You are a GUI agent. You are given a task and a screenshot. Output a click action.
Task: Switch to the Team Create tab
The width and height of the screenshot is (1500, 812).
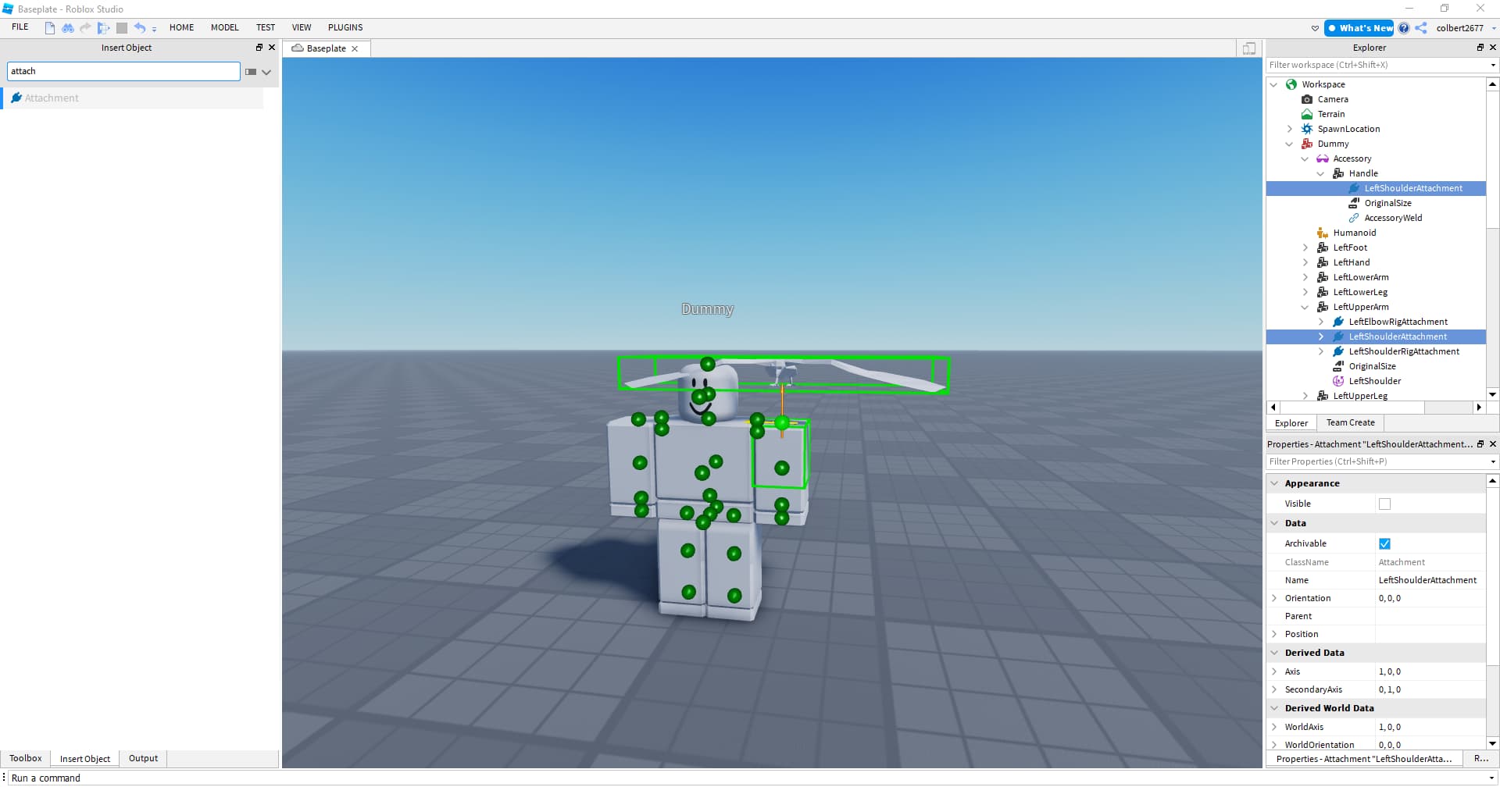(x=1350, y=422)
